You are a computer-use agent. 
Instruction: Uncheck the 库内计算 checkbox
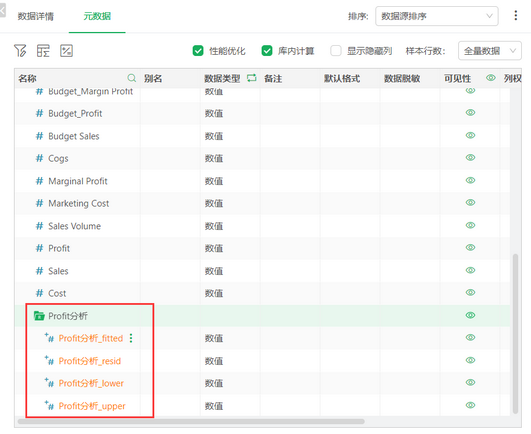(267, 51)
